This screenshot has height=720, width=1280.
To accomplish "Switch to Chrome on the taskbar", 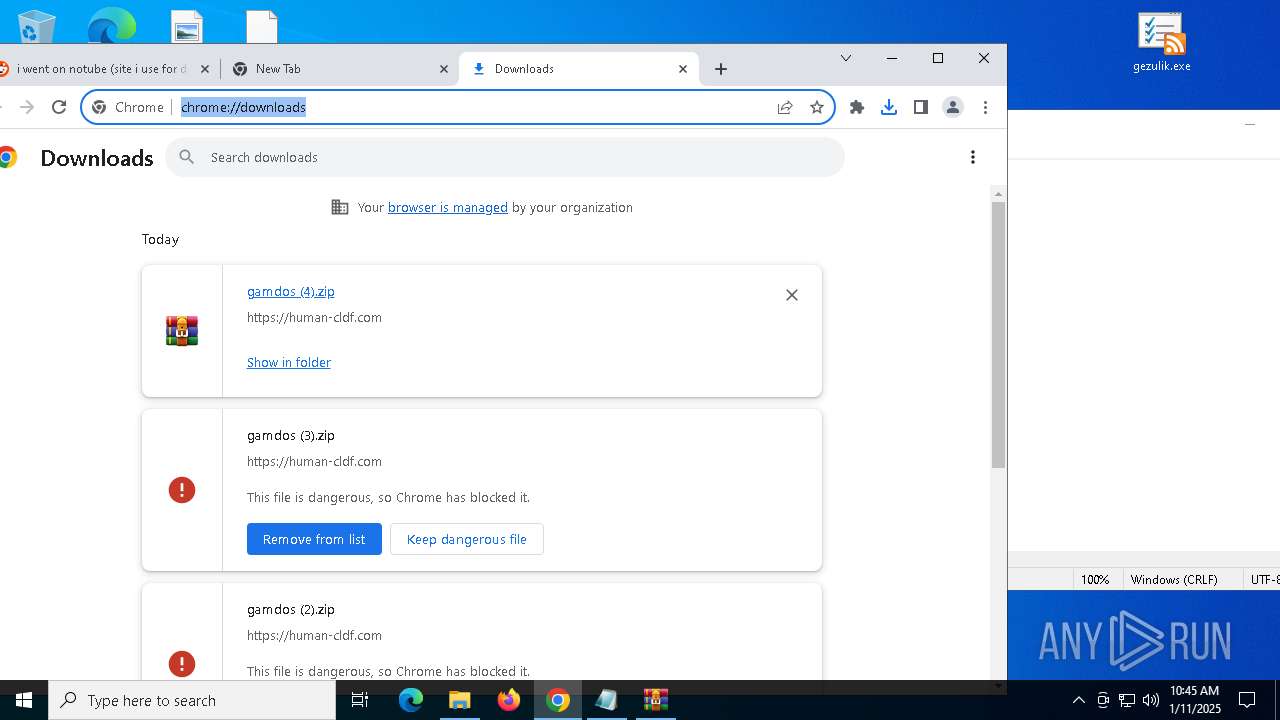I will point(558,700).
